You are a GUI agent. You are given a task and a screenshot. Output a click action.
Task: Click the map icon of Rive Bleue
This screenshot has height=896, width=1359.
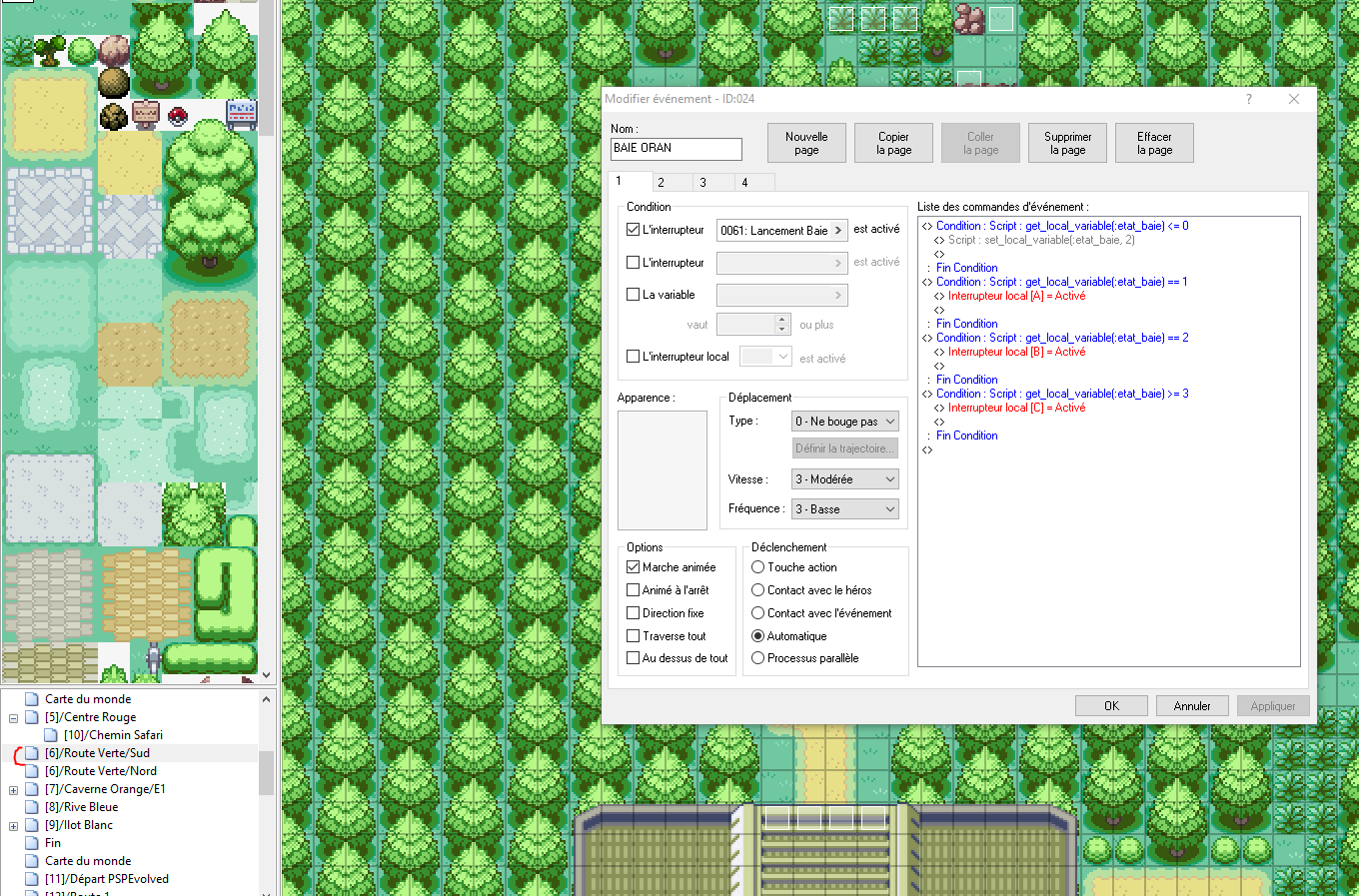[32, 807]
